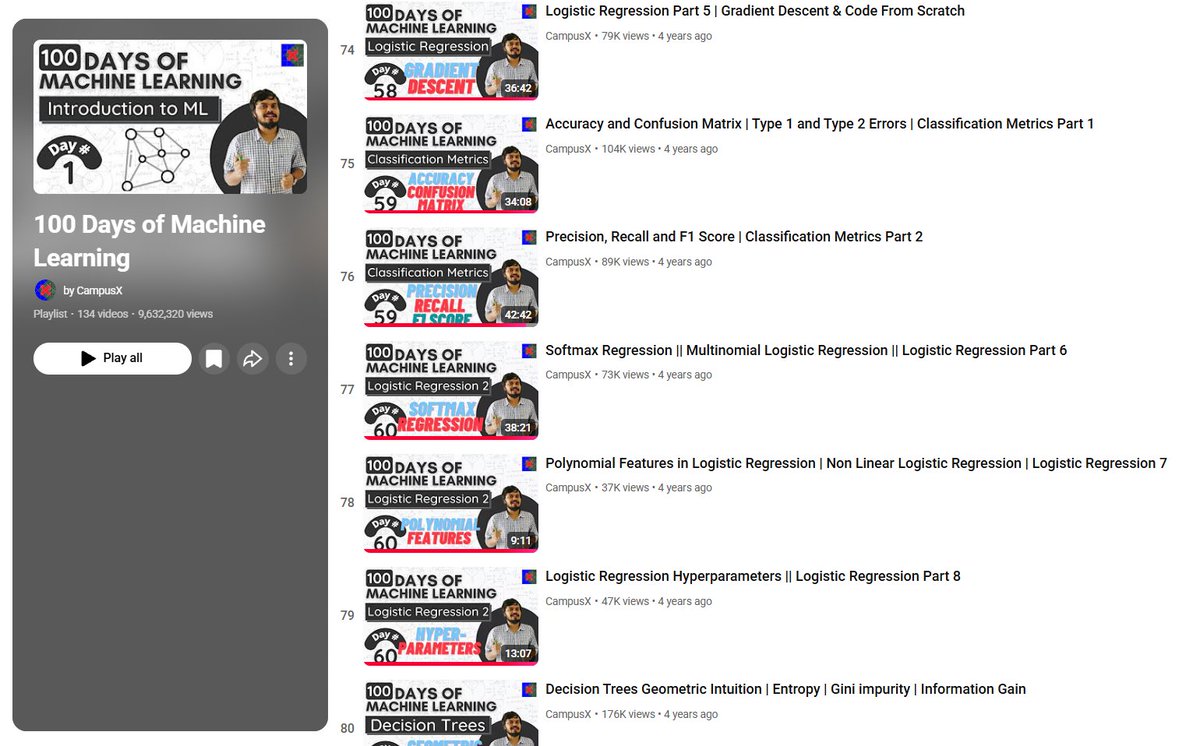Click channel logo icon beside Decision Trees title
1200x746 pixels.
point(529,690)
